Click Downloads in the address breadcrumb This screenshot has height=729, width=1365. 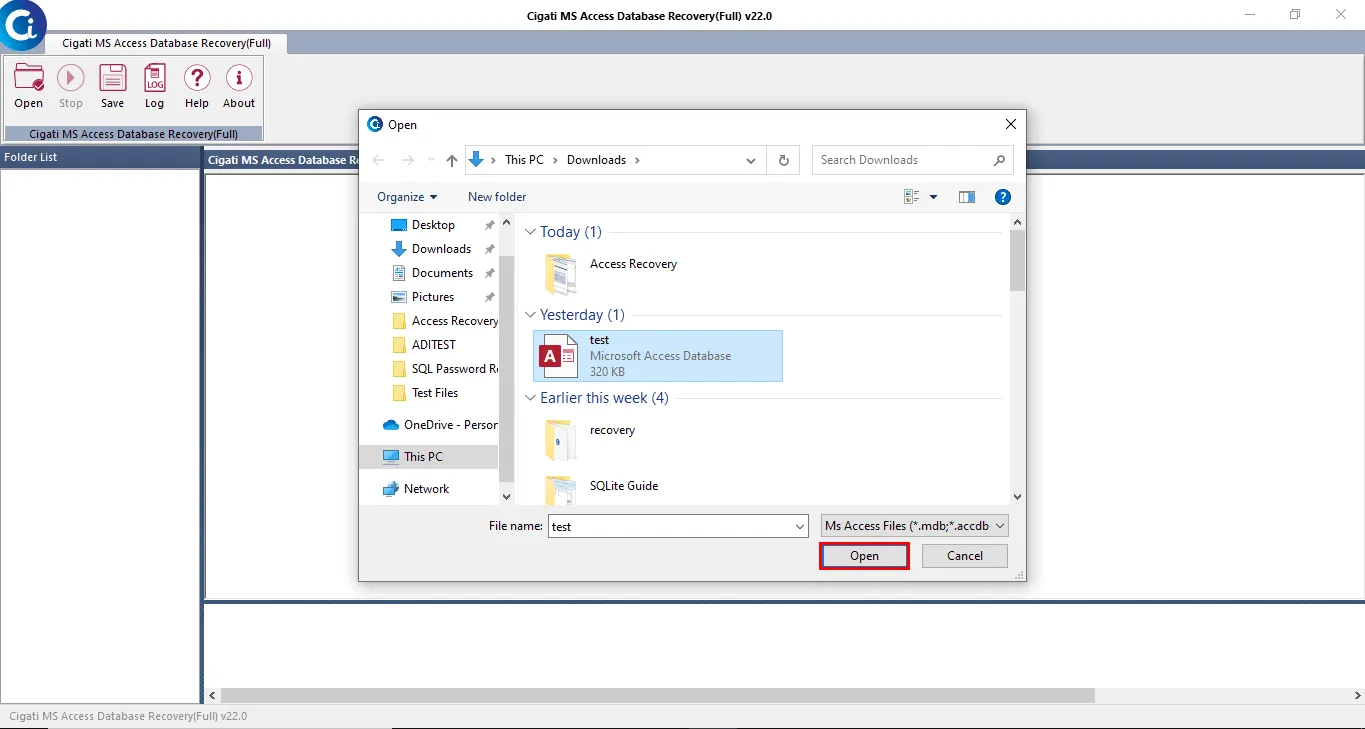tap(596, 160)
